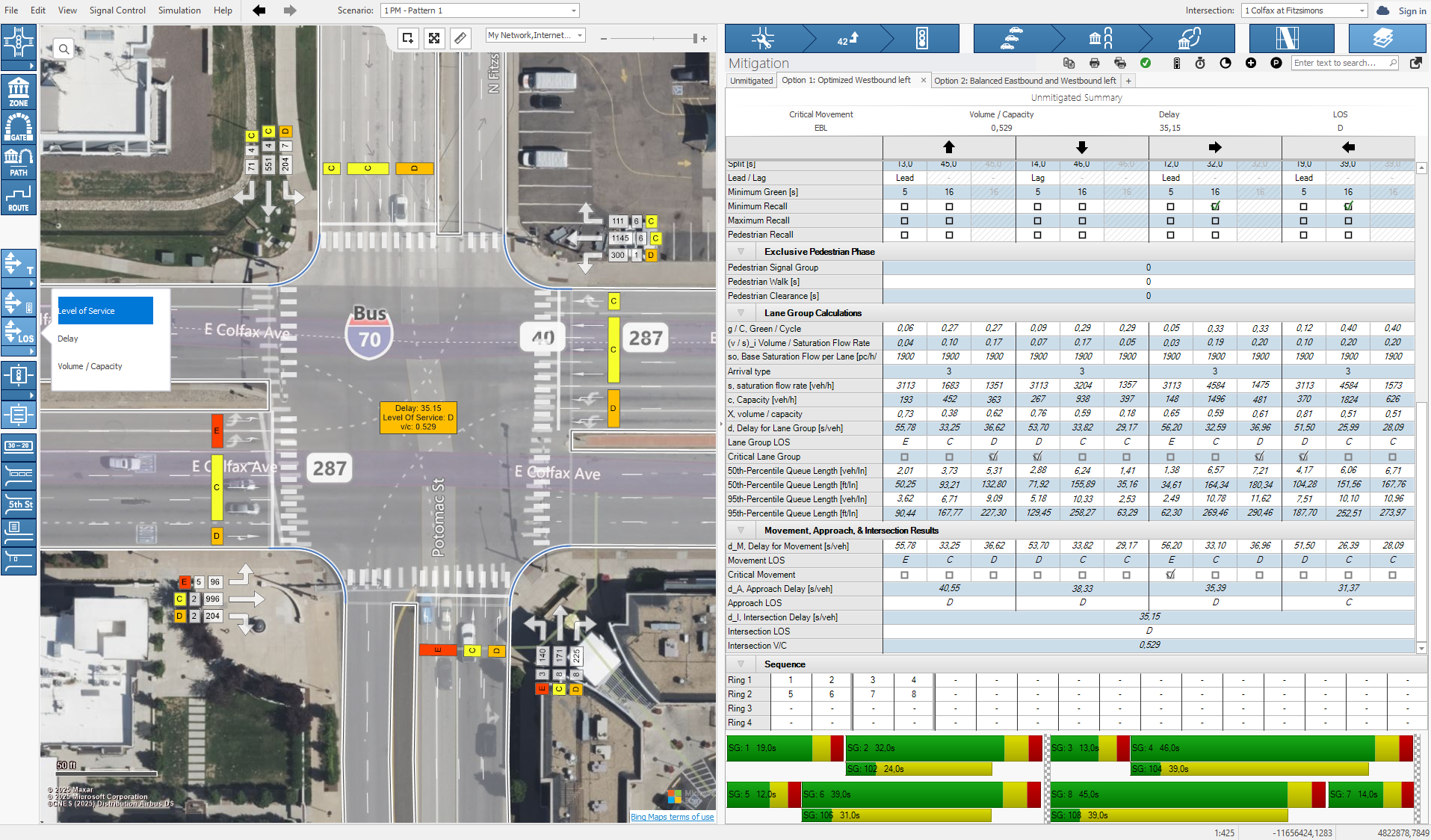Select the ZONE tool

point(19,91)
